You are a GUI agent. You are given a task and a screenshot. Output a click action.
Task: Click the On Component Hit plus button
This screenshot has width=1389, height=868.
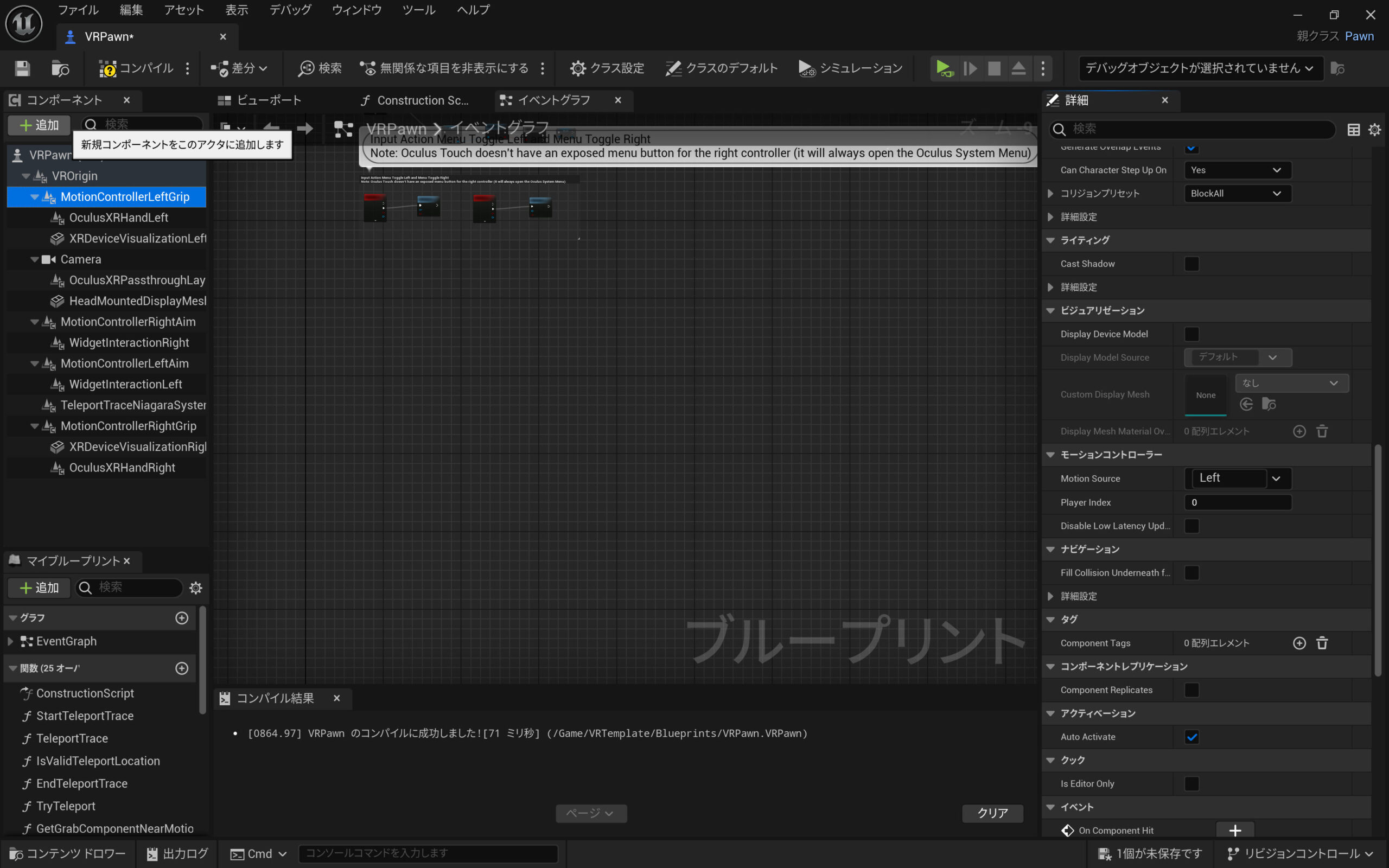tap(1234, 830)
